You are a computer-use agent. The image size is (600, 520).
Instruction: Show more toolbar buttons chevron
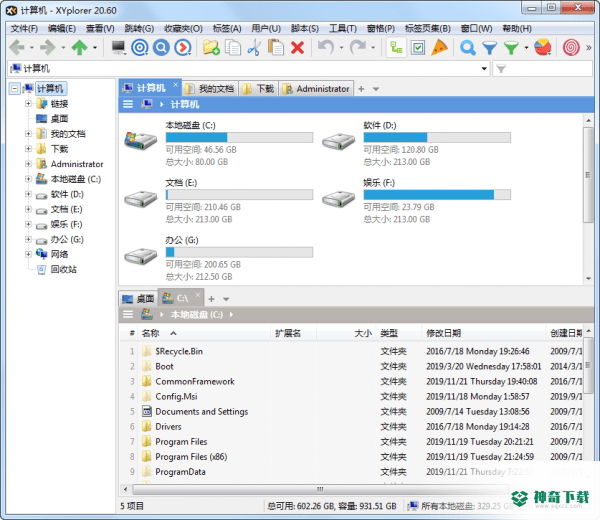point(589,48)
